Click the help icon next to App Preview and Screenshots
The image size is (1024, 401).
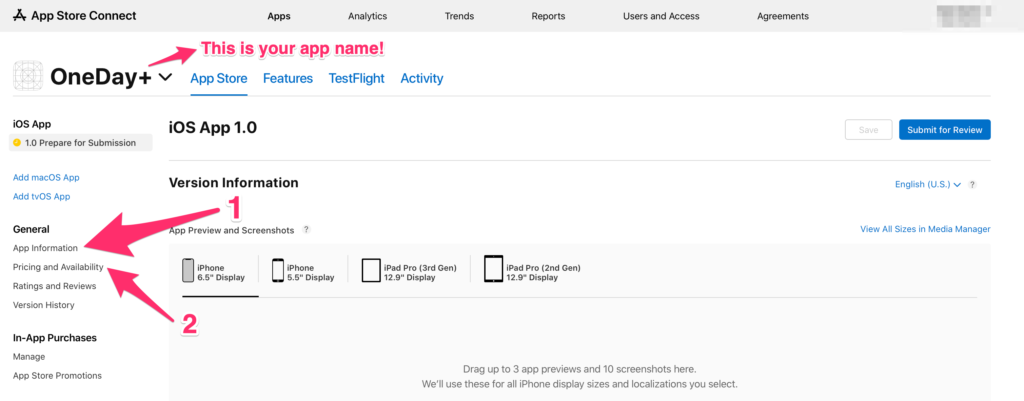pos(306,230)
